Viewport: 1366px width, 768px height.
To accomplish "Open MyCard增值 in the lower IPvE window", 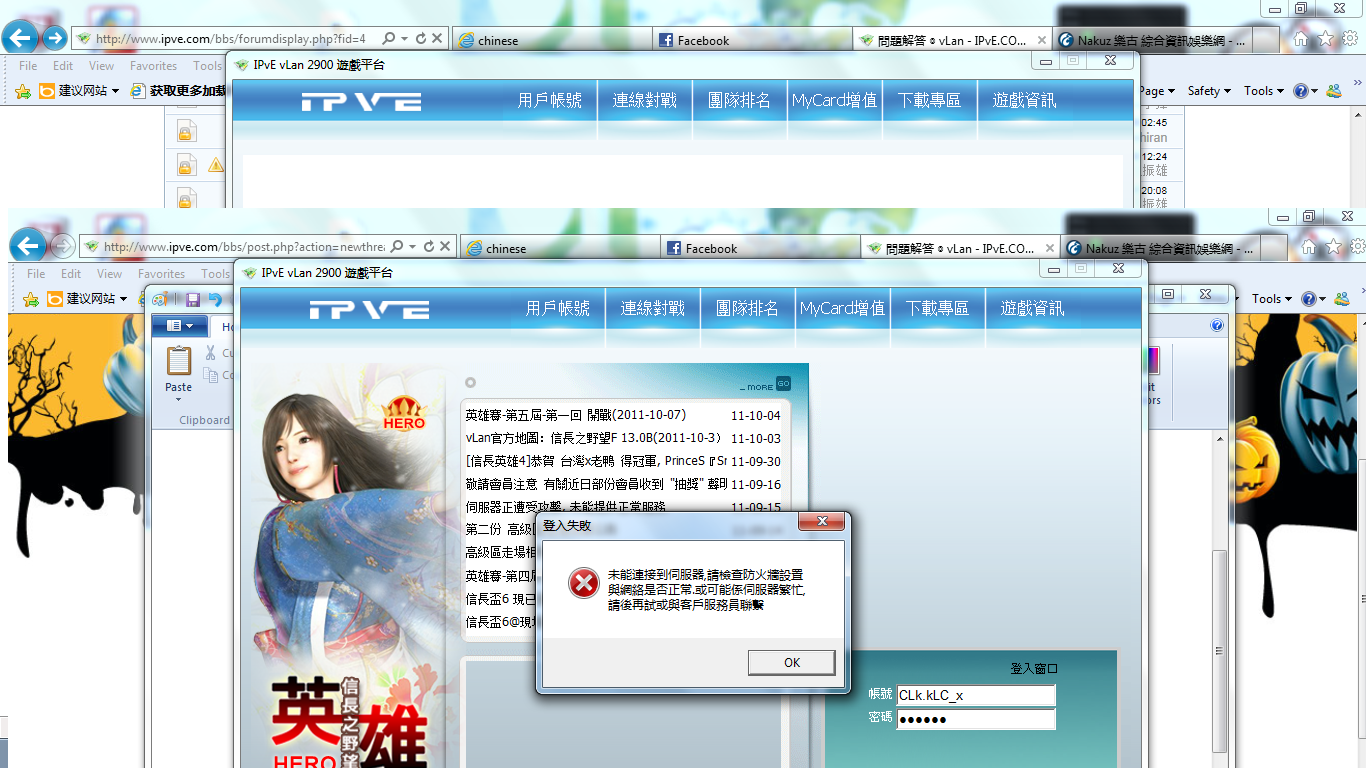I will [x=842, y=309].
